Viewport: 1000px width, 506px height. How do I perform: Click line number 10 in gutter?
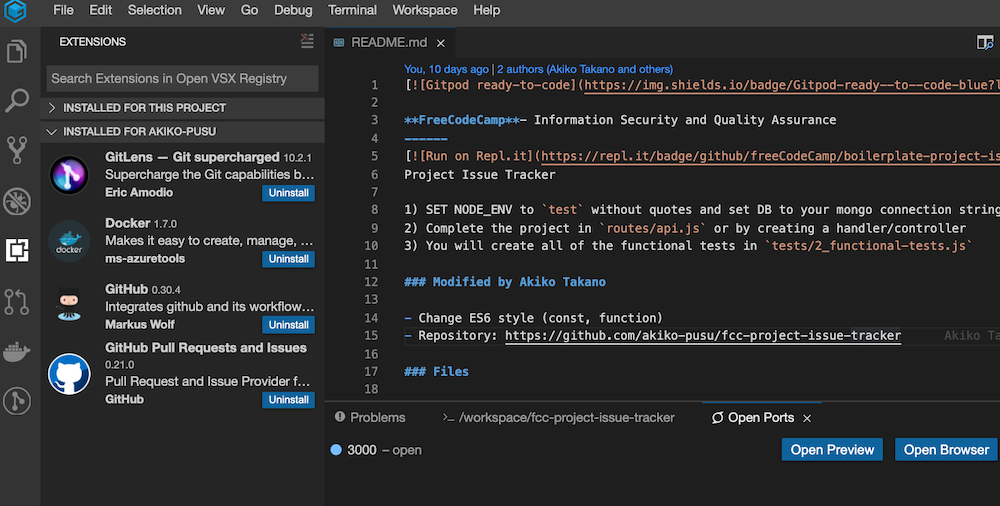tap(371, 246)
